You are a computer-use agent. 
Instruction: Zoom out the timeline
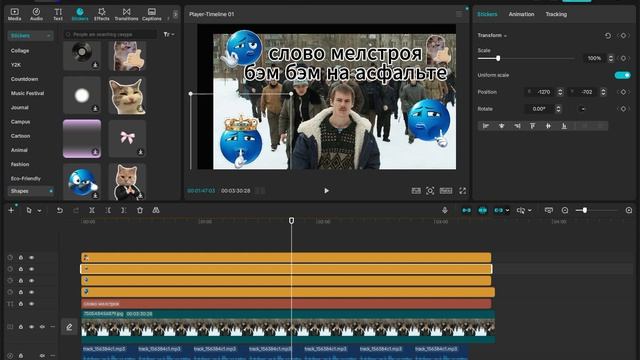565,210
